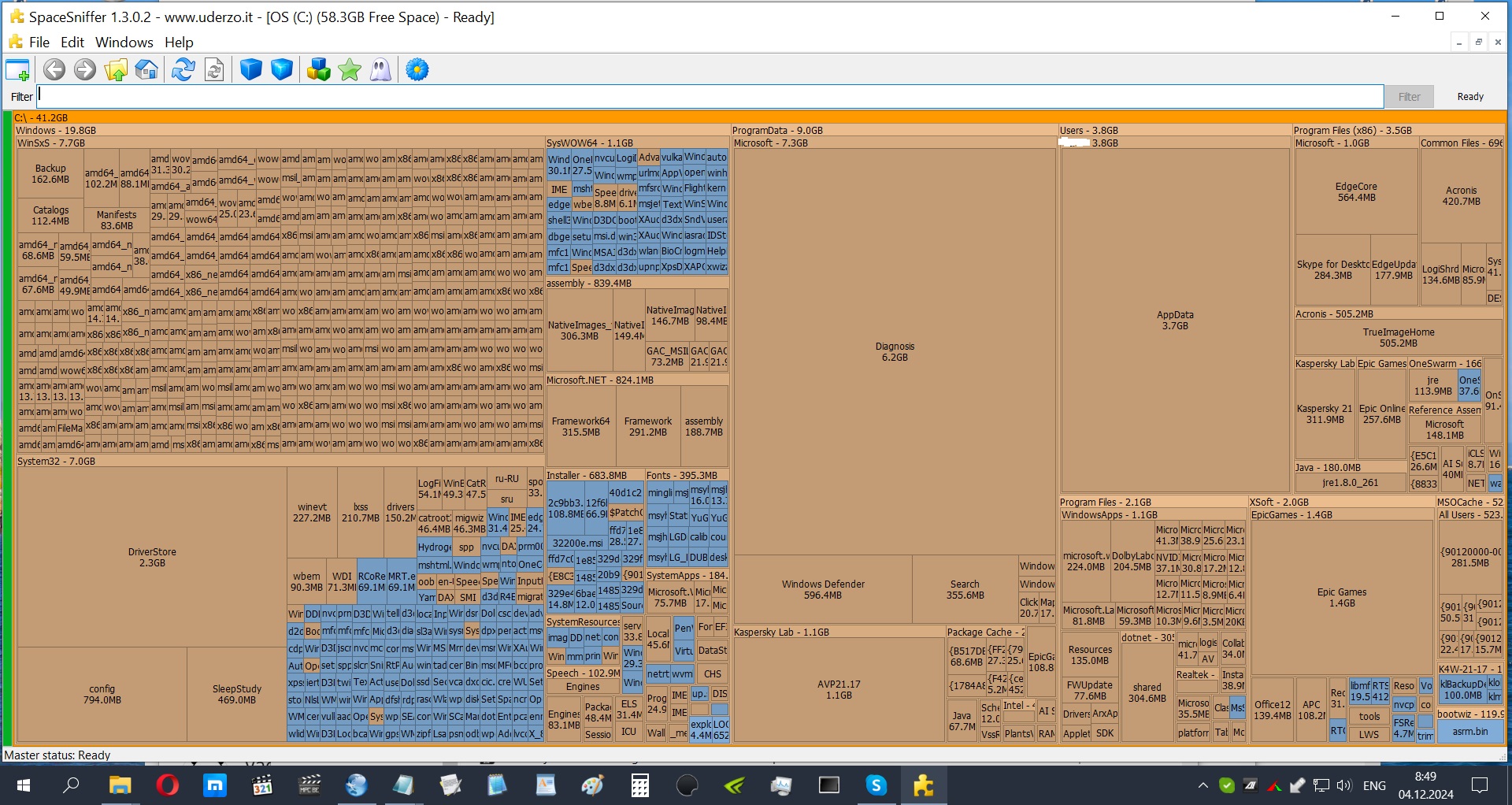Return to the home view

[146, 70]
